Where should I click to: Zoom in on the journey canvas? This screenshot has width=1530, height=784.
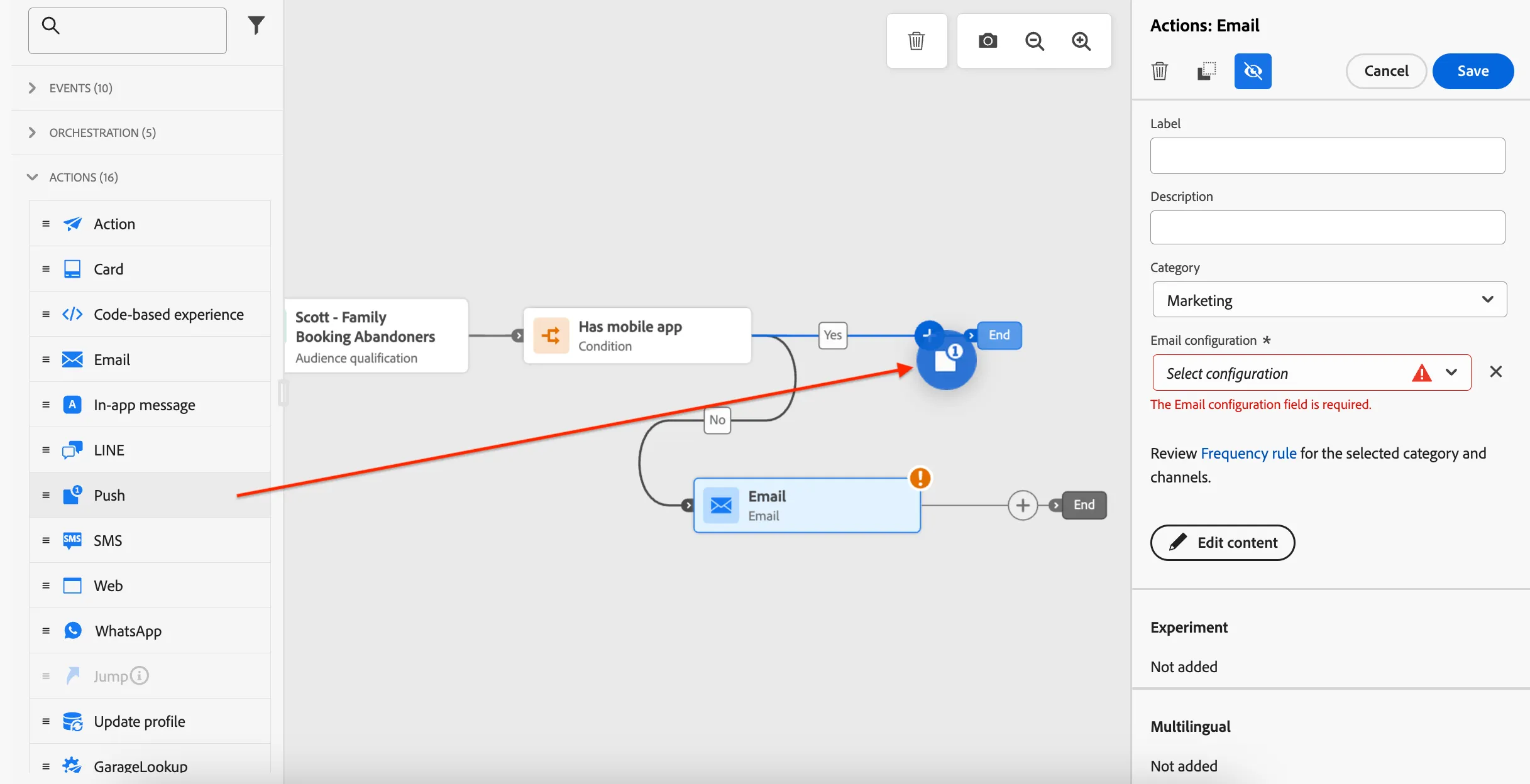click(x=1081, y=41)
